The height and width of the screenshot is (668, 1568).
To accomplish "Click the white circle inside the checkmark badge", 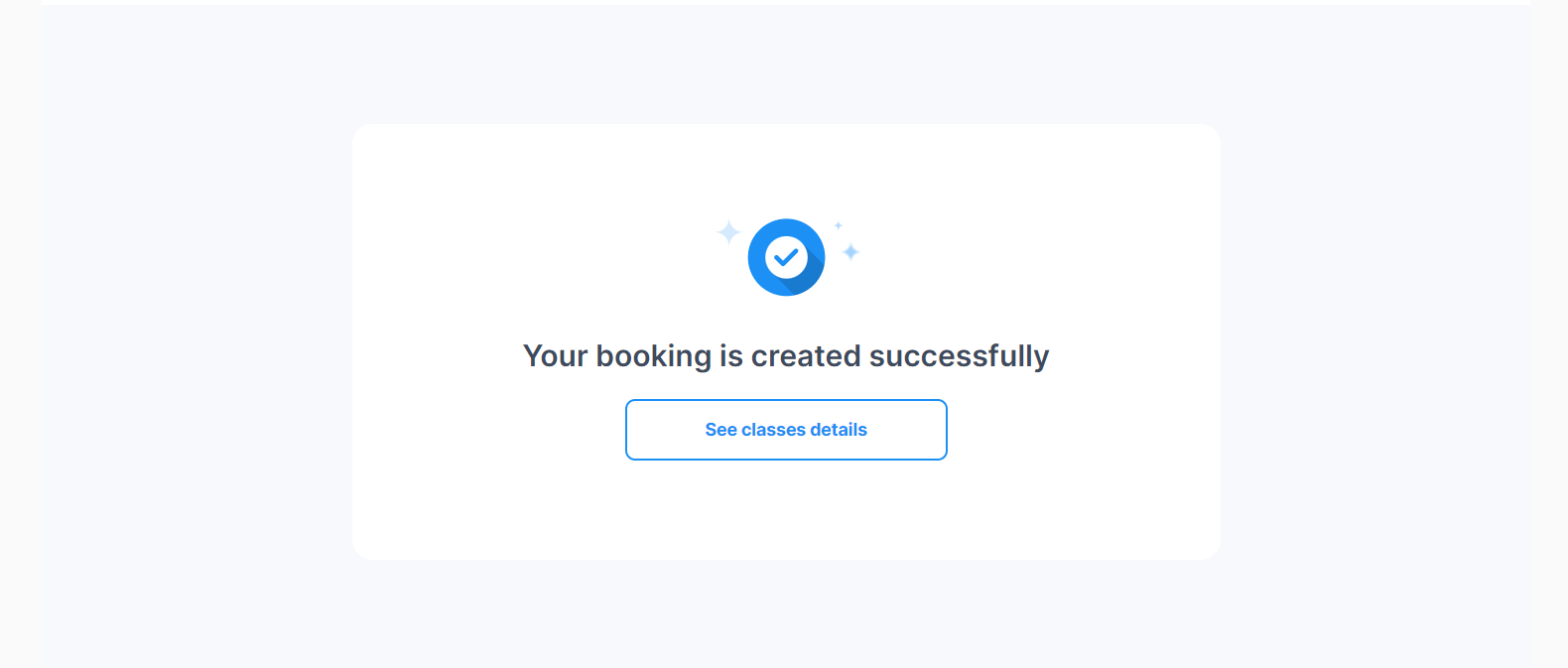I will (x=786, y=257).
